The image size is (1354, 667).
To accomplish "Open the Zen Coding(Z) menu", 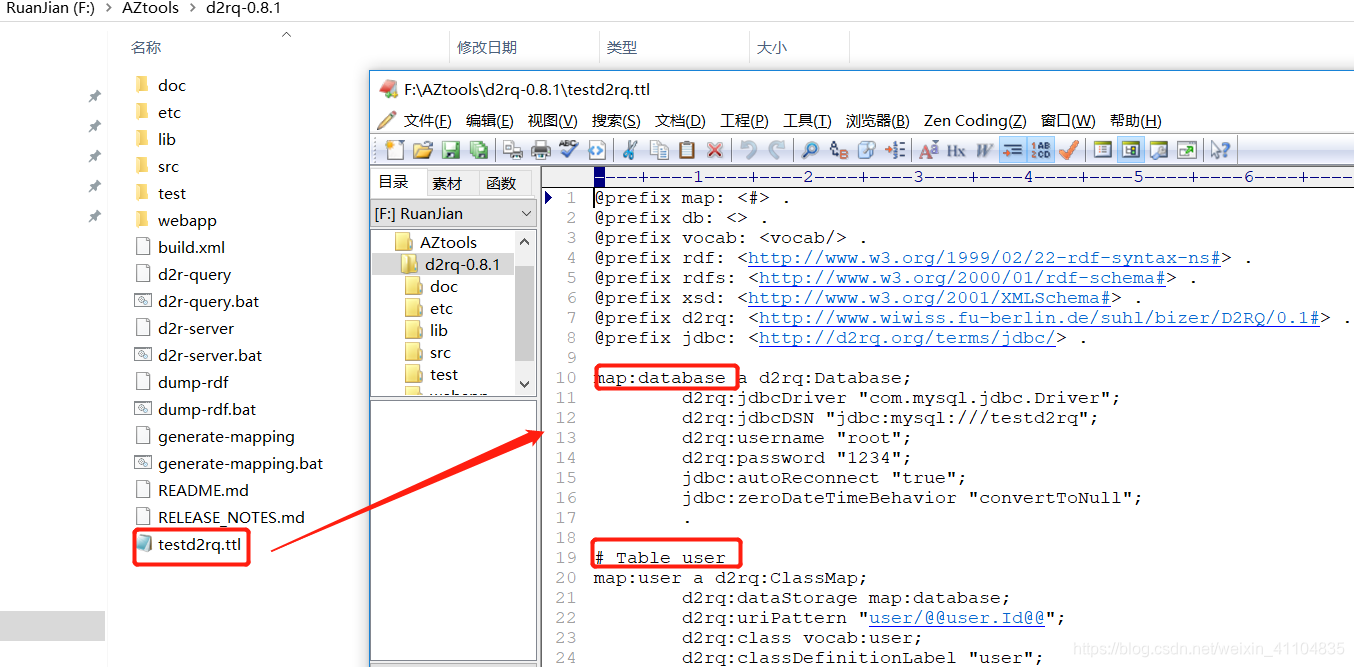I will click(x=975, y=121).
